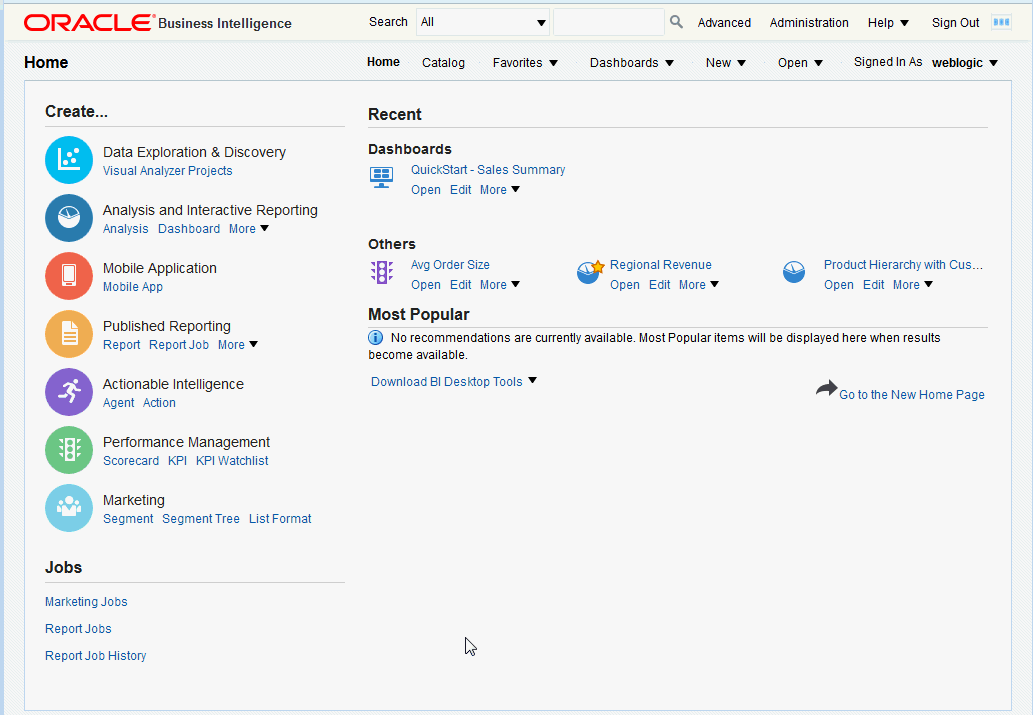Expand the Open menu in the header
Viewport: 1033px width, 715px height.
(x=800, y=63)
